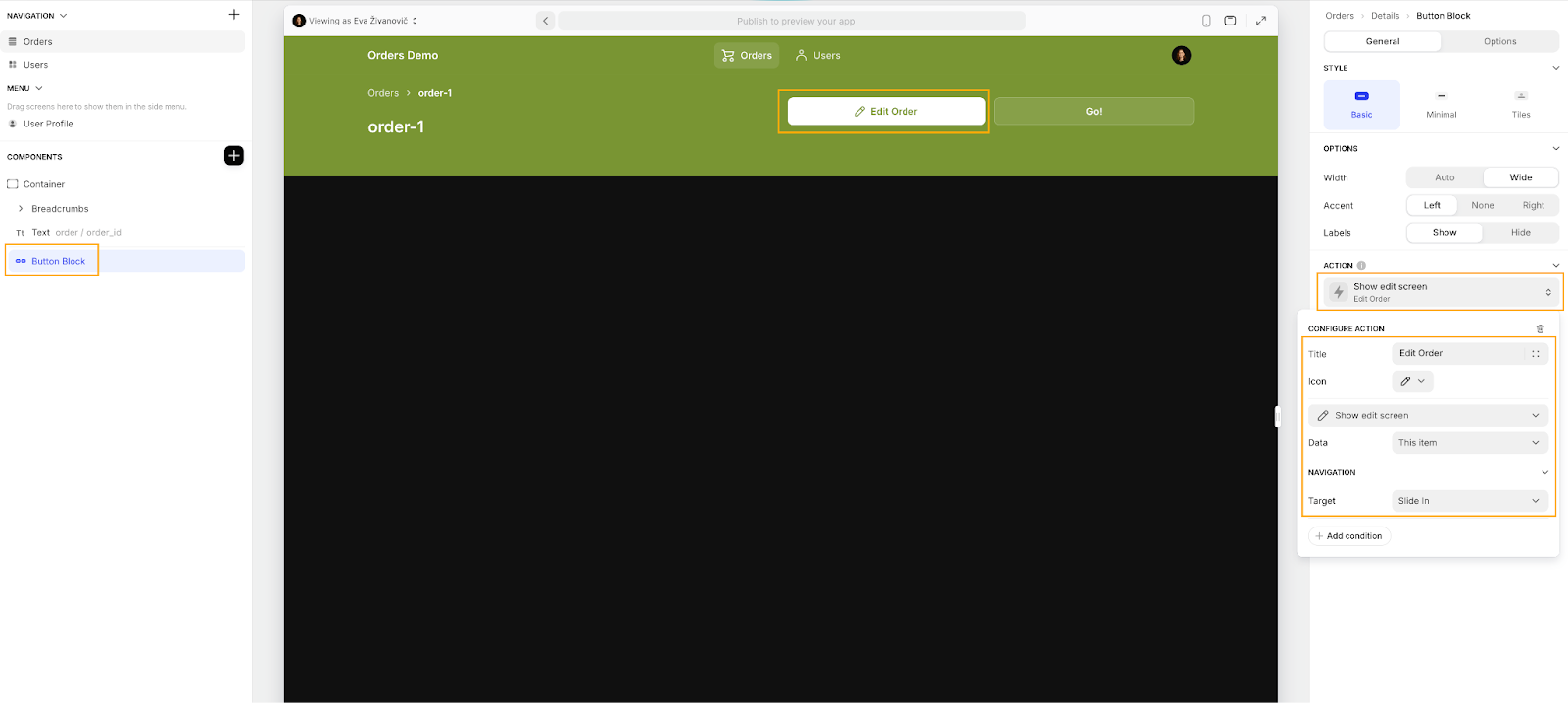Set Accent to Right
1568x703 pixels.
1534,205
